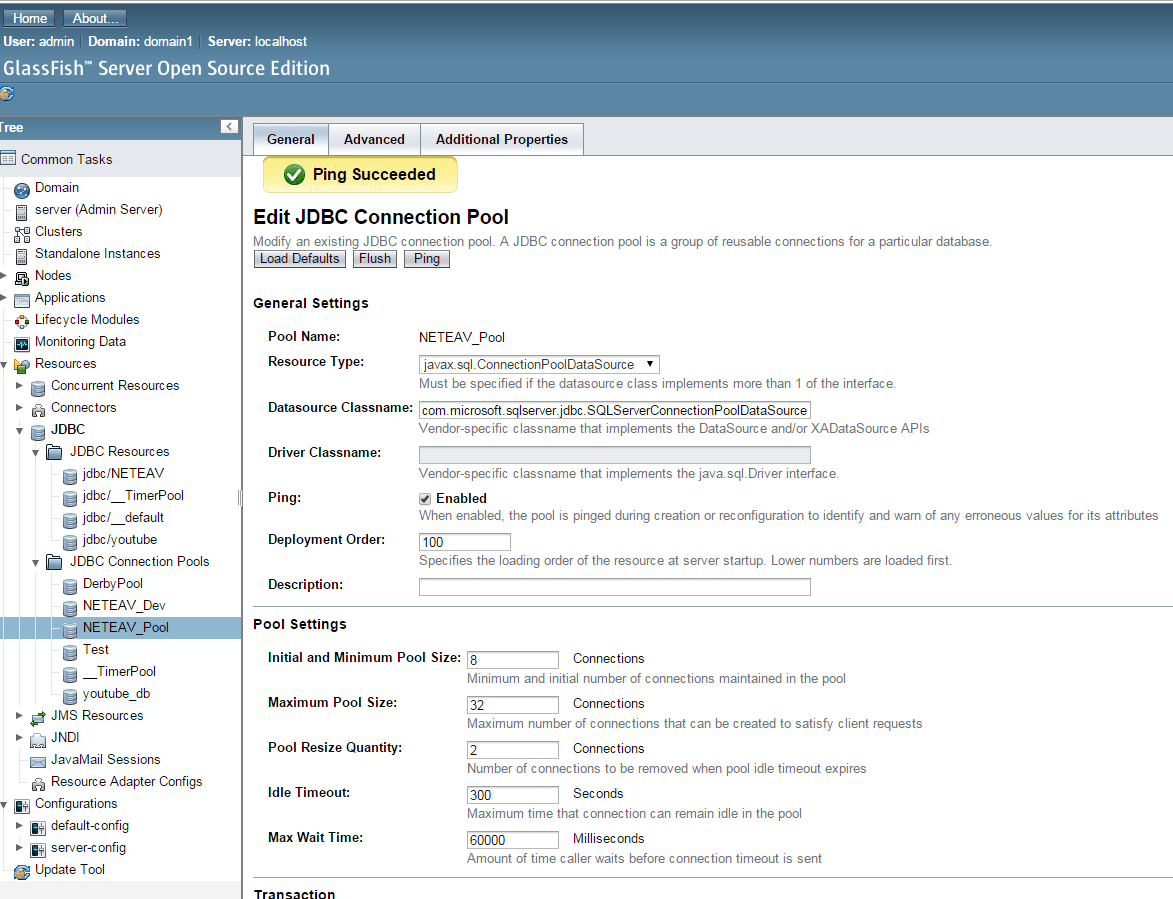Select the Test connection pool

tap(96, 649)
